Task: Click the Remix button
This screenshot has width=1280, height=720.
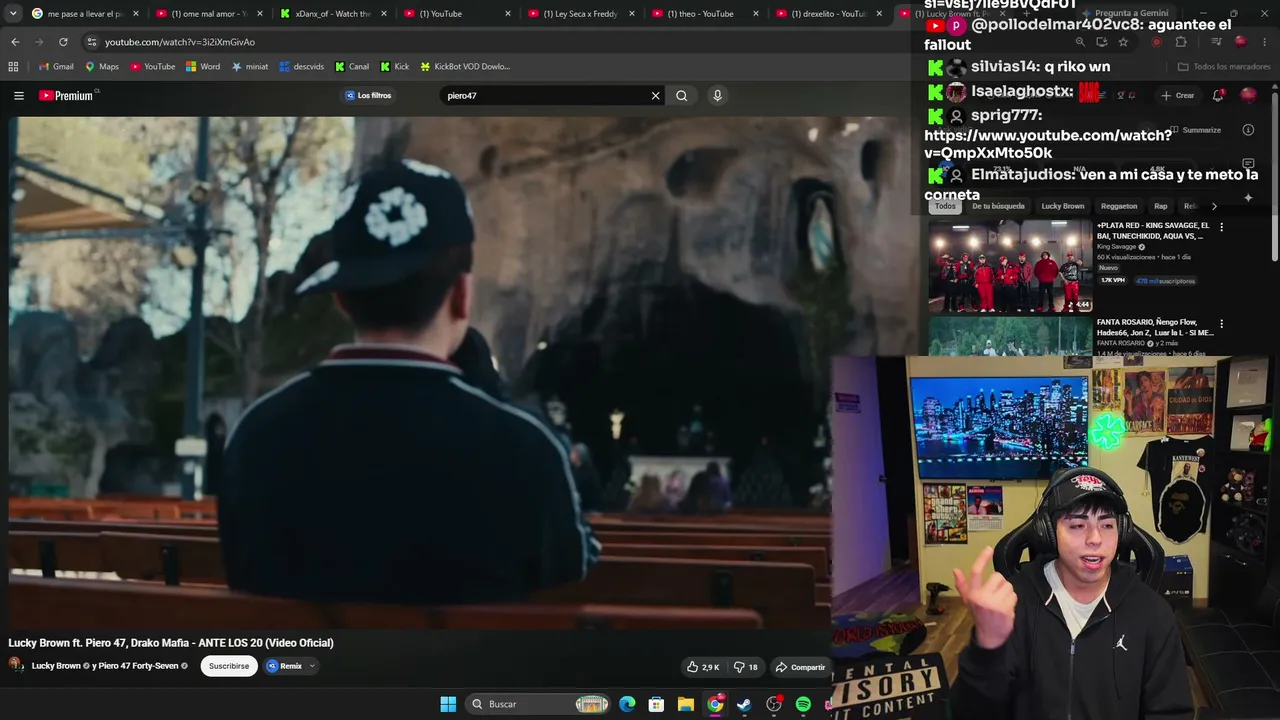Action: [285, 666]
